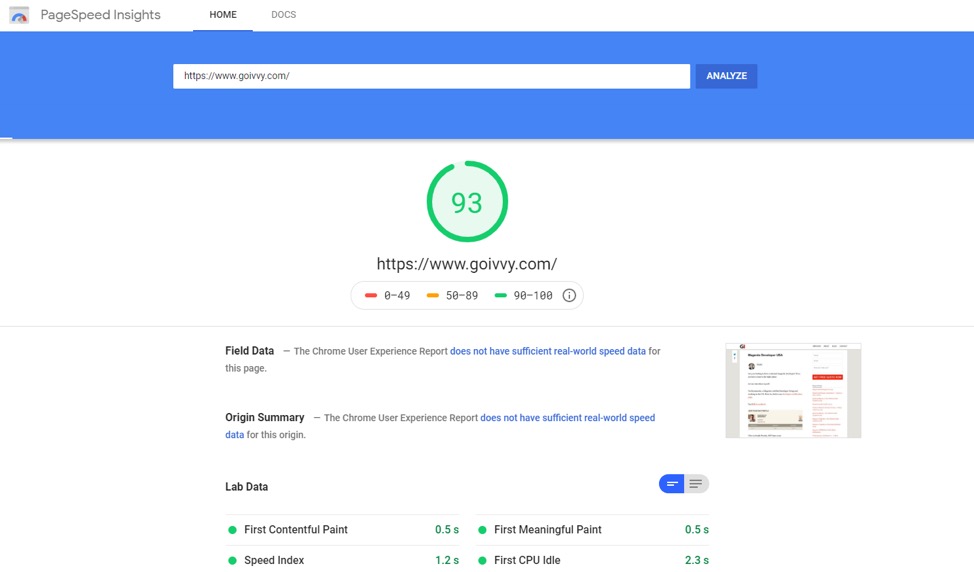Click the 1.2 s Speed Index value
The image size is (974, 572).
point(447,560)
